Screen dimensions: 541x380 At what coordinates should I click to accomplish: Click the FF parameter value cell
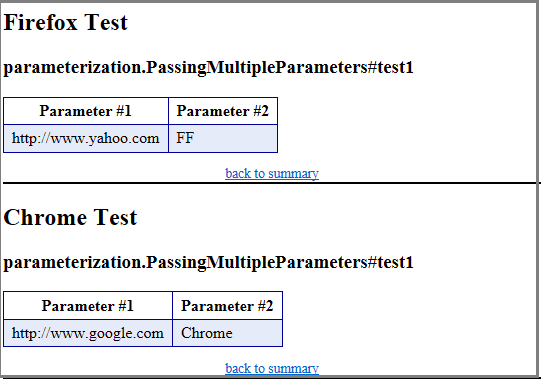pyautogui.click(x=223, y=138)
